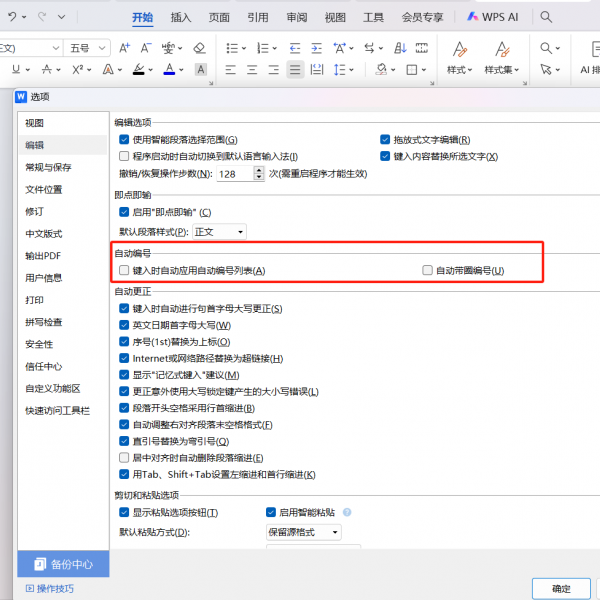
Task: Click the 确定 button
Action: point(562,588)
